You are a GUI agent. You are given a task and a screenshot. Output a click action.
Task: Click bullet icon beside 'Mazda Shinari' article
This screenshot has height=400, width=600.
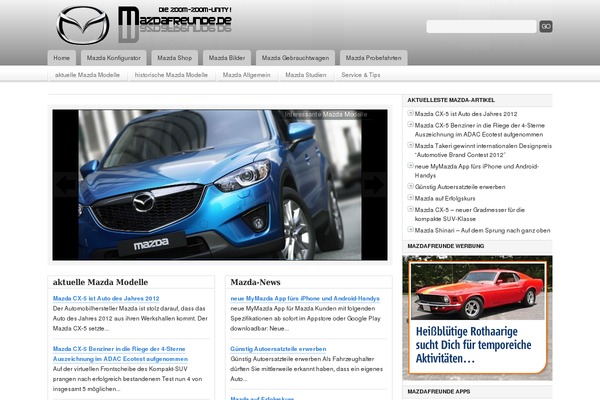coord(410,230)
